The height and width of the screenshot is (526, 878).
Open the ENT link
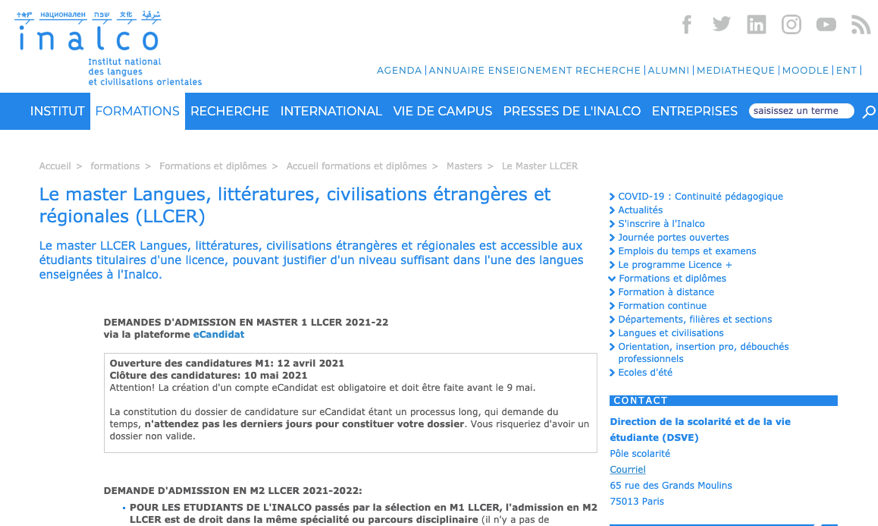(847, 71)
